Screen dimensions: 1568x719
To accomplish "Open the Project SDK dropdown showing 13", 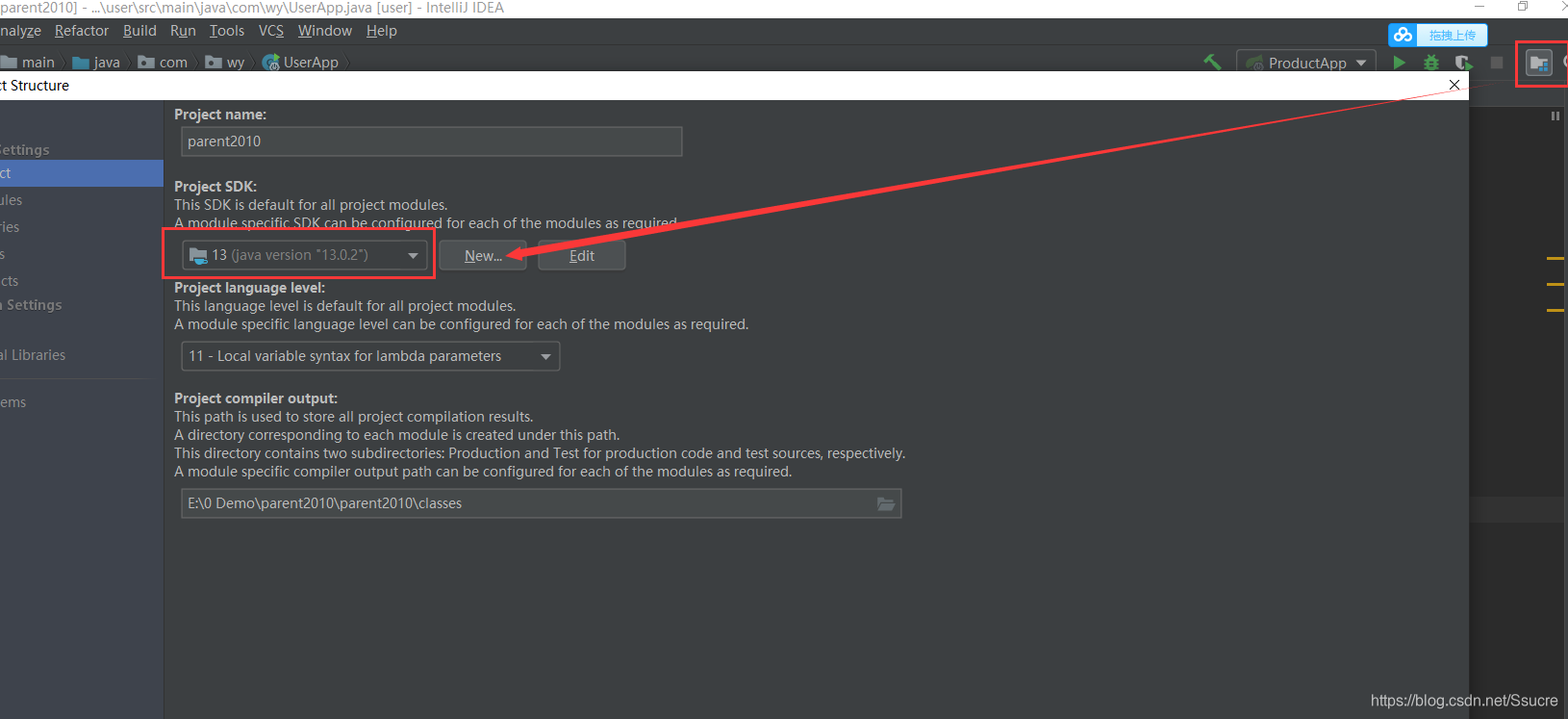I will [x=304, y=255].
